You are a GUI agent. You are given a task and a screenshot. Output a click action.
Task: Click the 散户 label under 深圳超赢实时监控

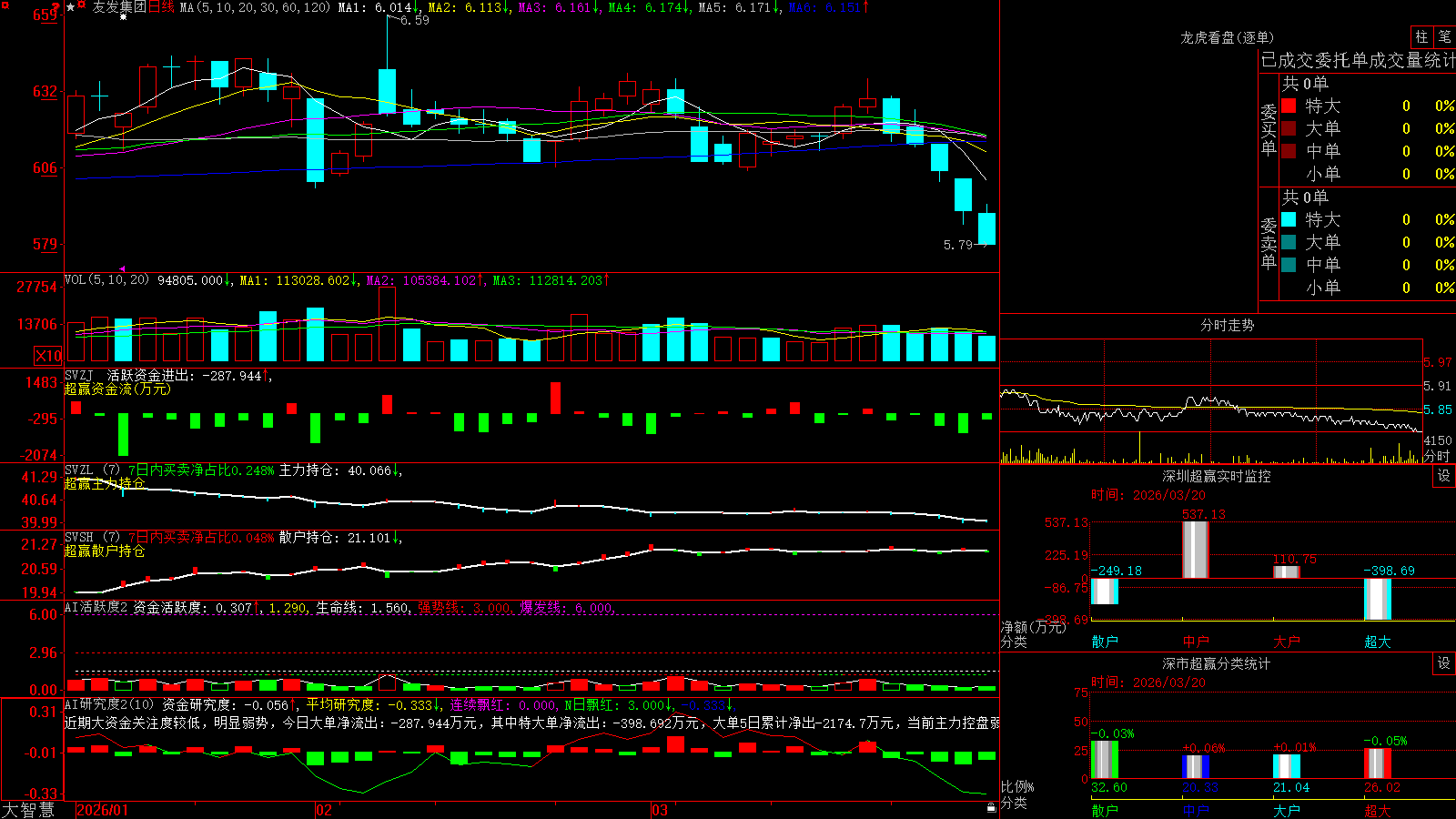click(1105, 642)
